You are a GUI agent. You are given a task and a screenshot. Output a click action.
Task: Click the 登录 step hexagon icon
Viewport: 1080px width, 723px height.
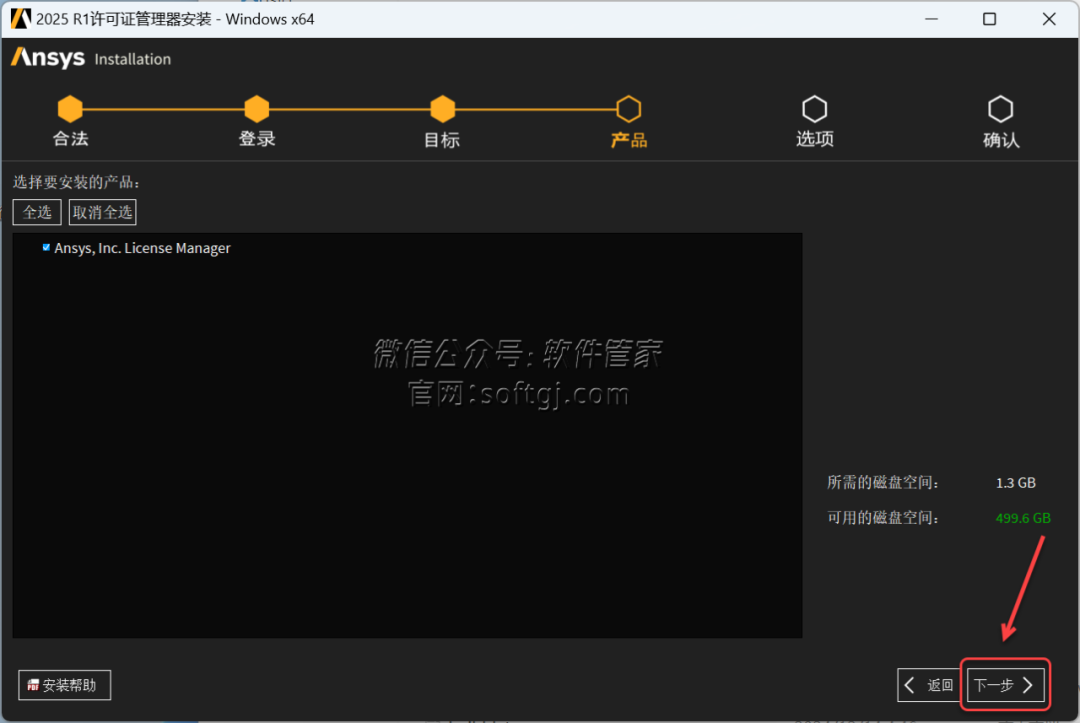pos(256,109)
